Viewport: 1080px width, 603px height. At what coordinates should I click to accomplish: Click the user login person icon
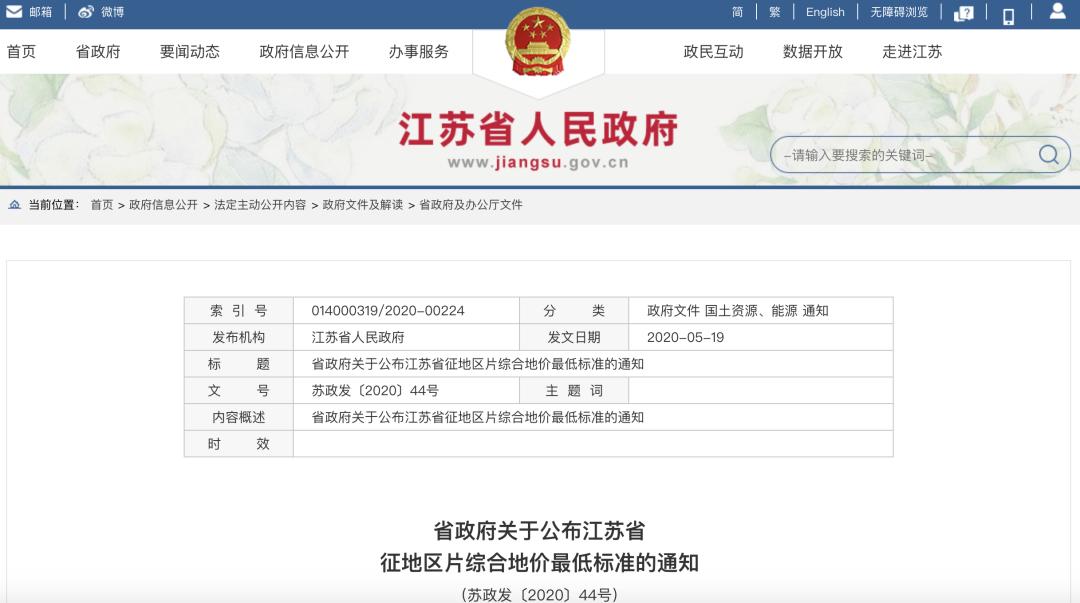pyautogui.click(x=1055, y=12)
